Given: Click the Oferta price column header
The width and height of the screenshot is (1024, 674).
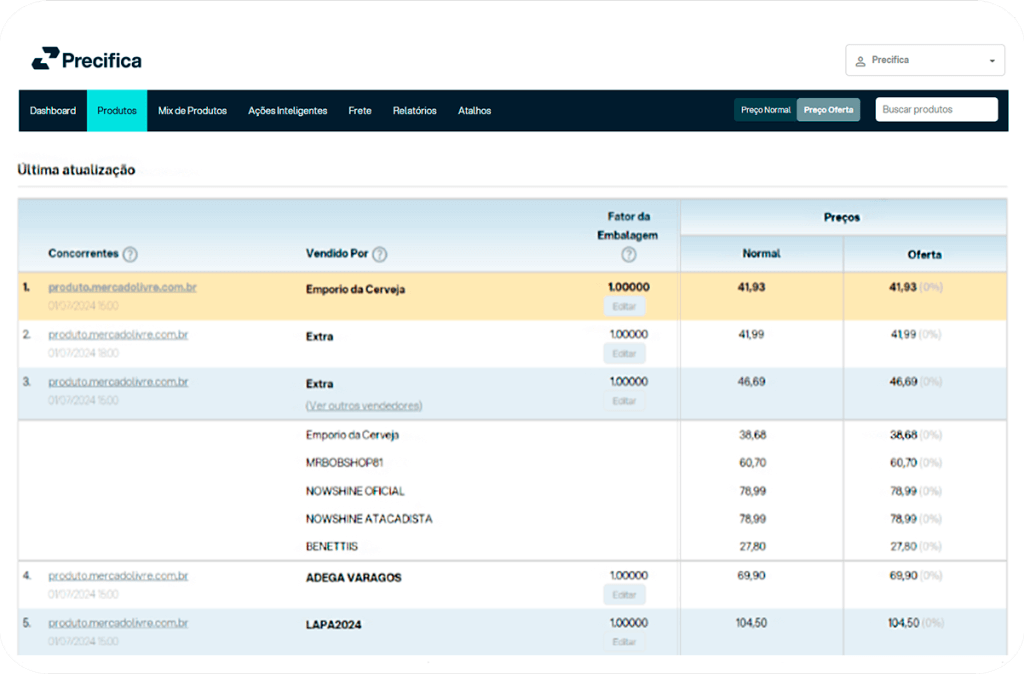Looking at the screenshot, I should pos(925,254).
